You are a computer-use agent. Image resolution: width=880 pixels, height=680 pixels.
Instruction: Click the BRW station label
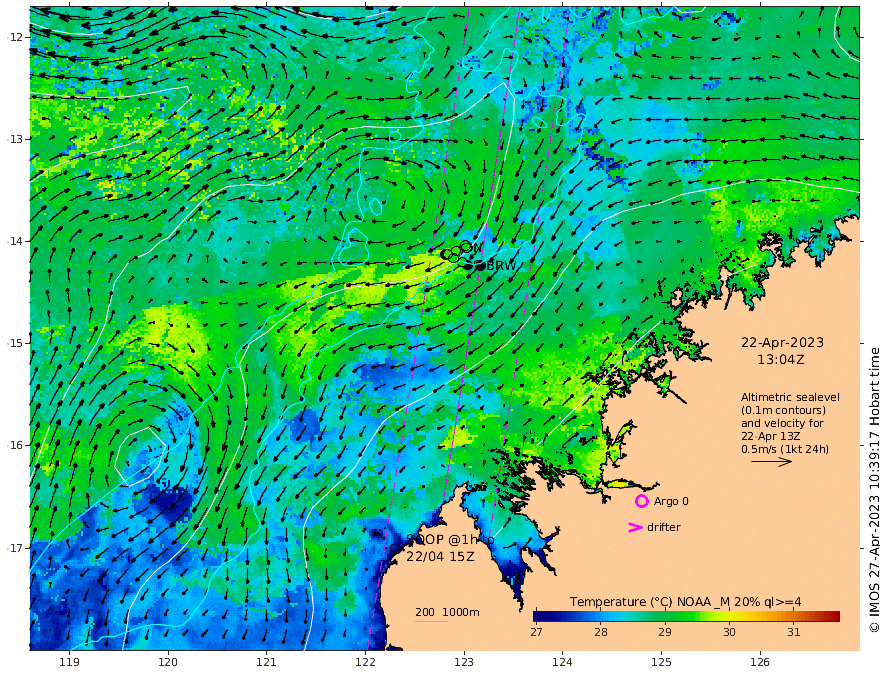[501, 265]
